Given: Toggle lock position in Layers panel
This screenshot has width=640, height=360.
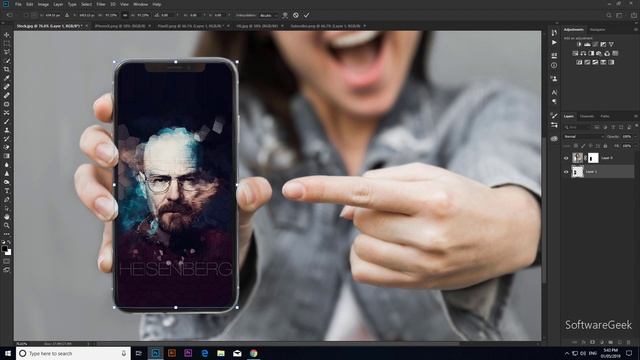Looking at the screenshot, I should [591, 146].
